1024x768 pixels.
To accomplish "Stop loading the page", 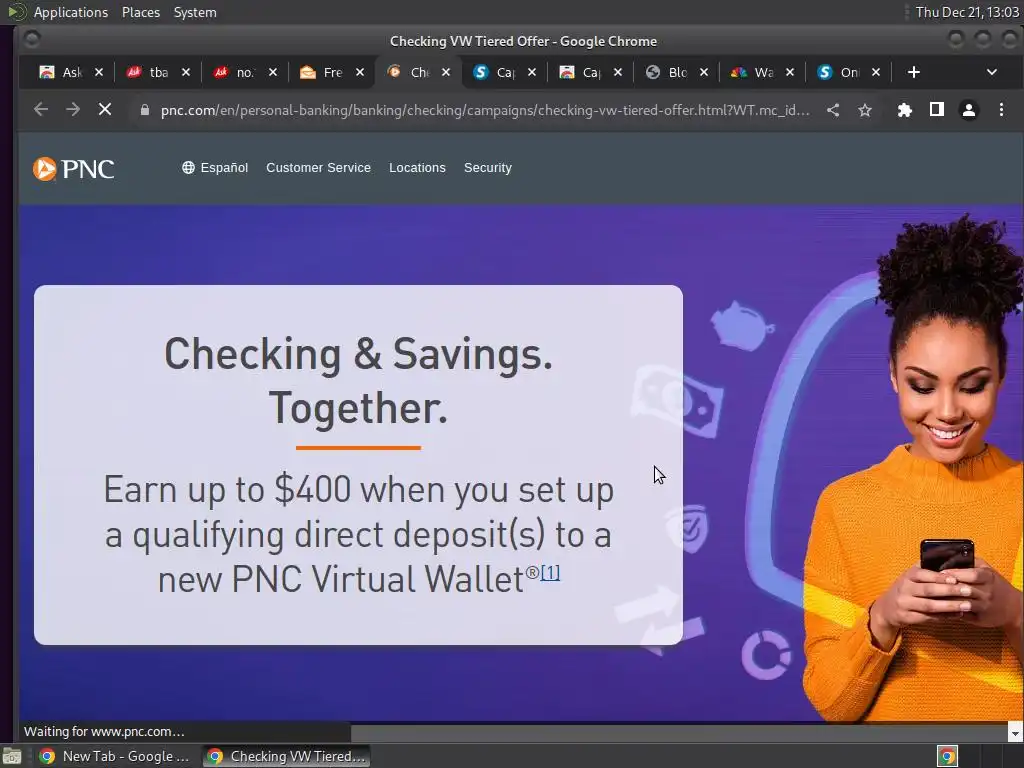I will tap(104, 110).
